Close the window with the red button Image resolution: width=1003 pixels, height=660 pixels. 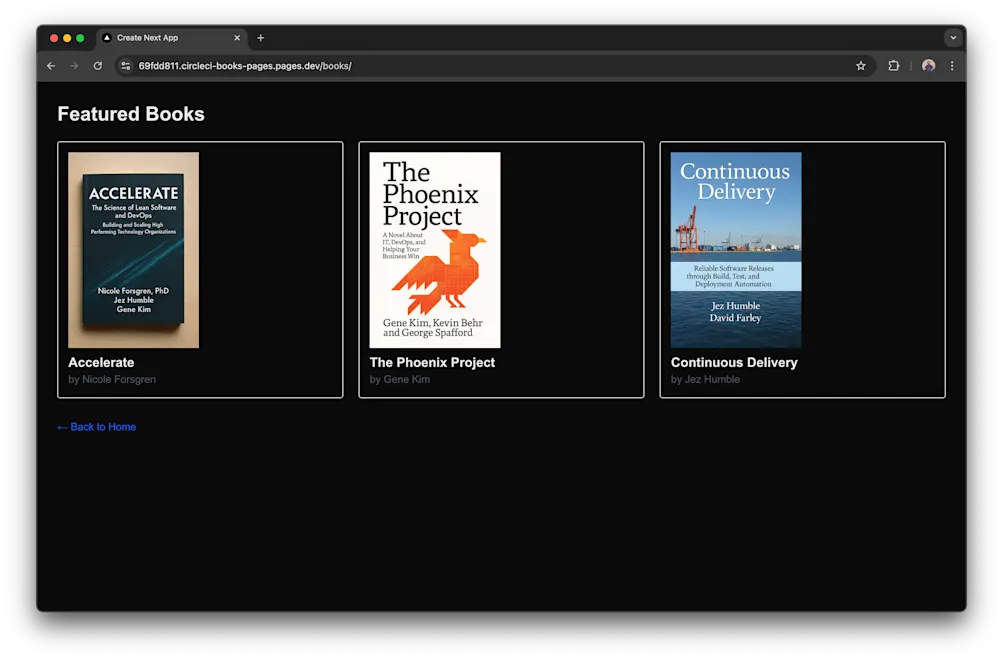pos(54,38)
